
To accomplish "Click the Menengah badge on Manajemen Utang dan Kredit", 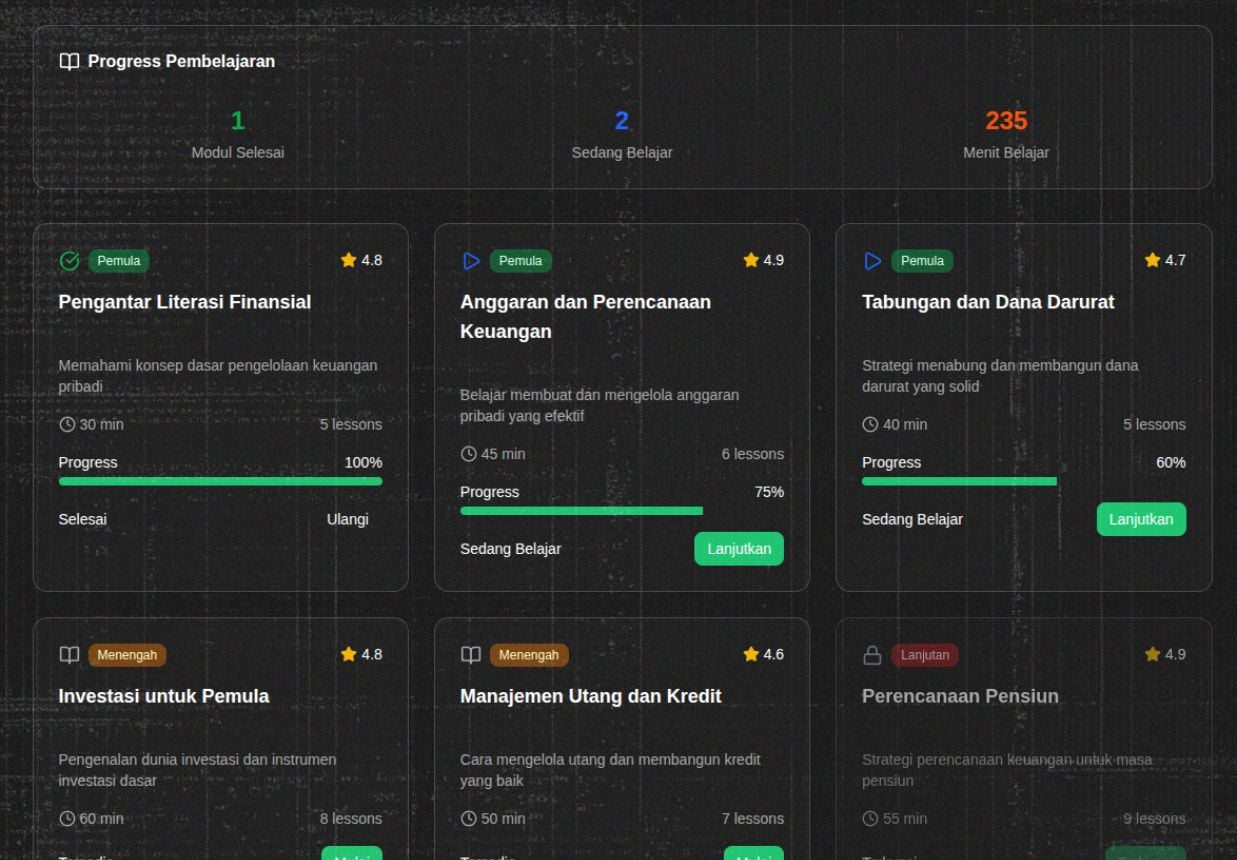I will pos(530,655).
